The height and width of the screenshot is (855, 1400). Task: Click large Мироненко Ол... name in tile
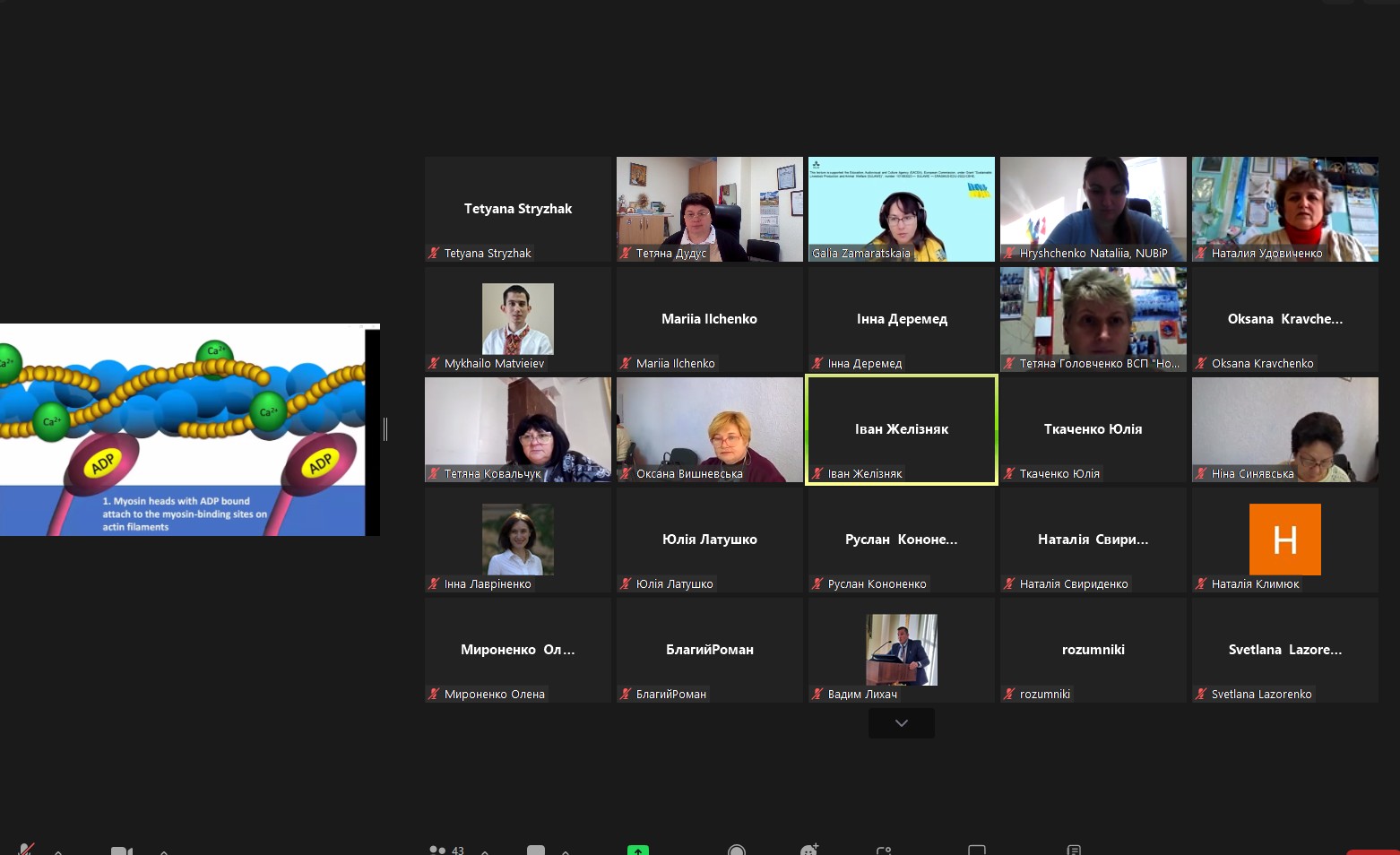[518, 650]
